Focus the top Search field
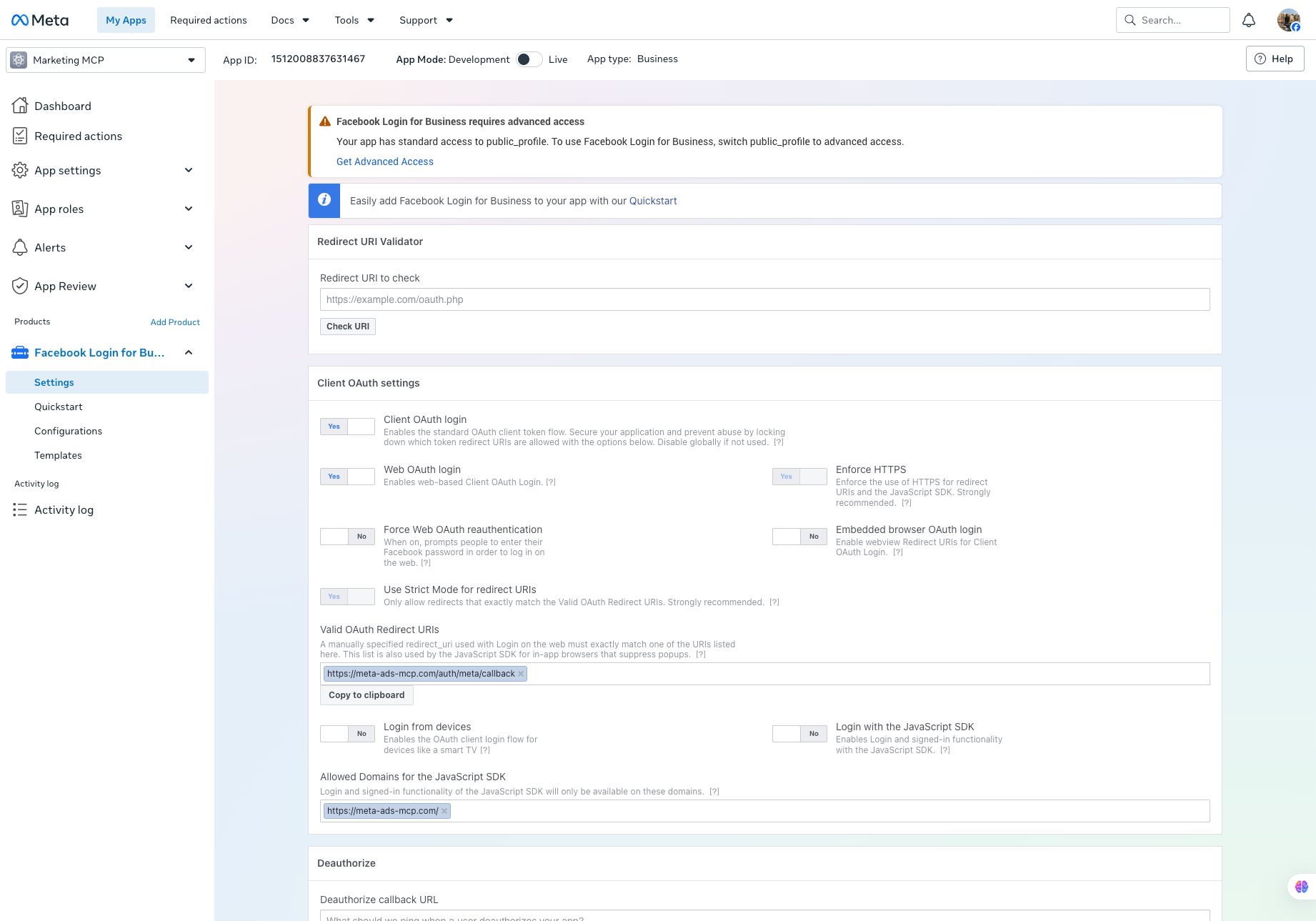This screenshot has width=1316, height=921. 1173,20
